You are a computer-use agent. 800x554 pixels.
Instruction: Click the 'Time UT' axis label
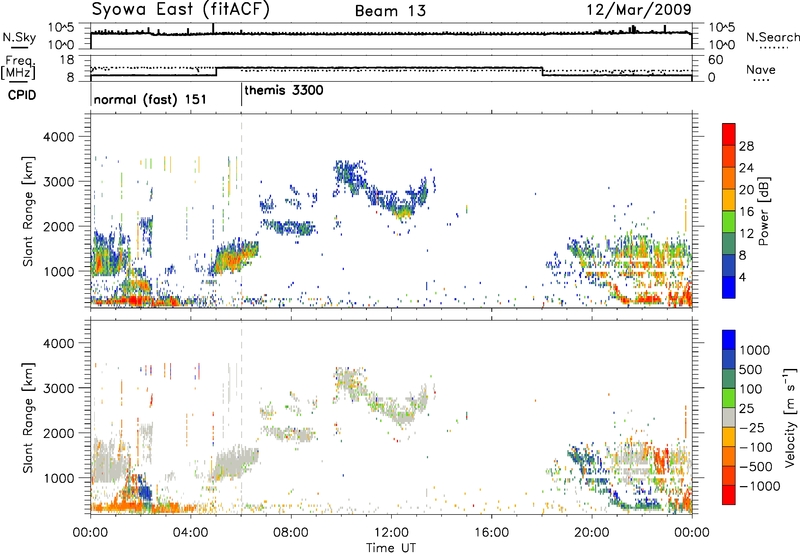391,548
